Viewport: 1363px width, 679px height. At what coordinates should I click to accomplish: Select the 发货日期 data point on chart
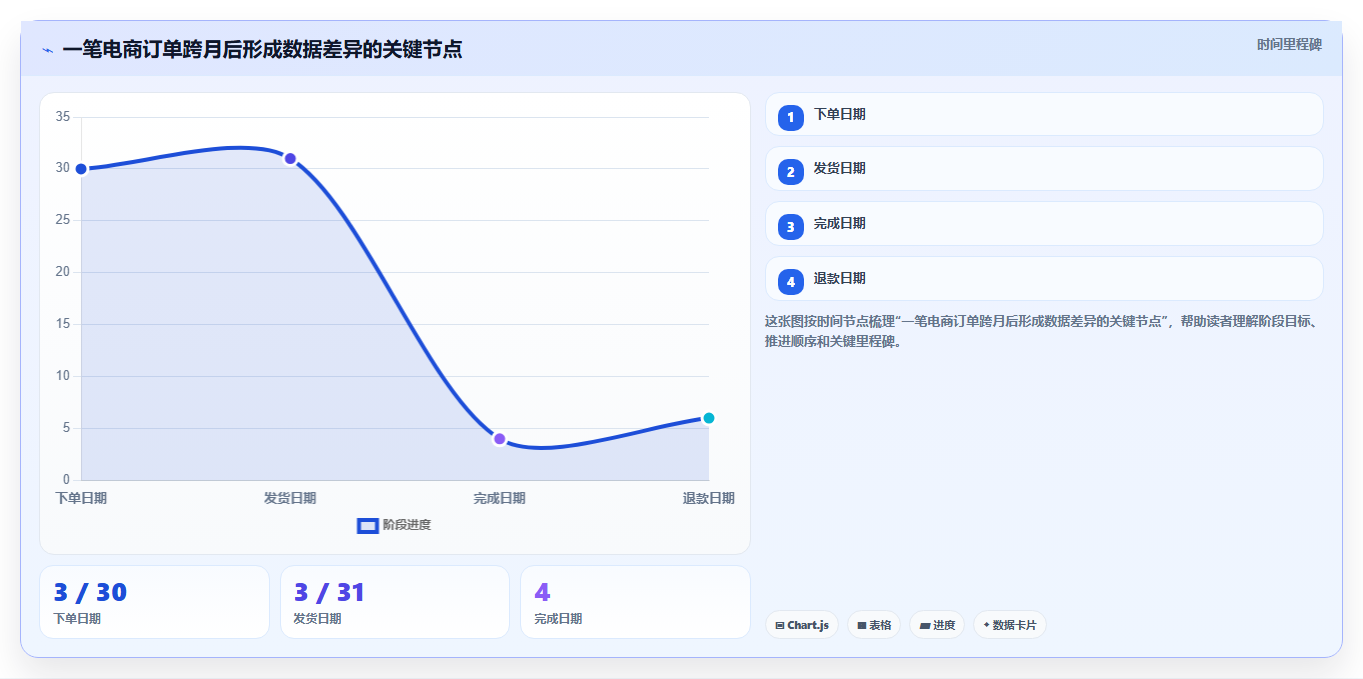point(290,158)
